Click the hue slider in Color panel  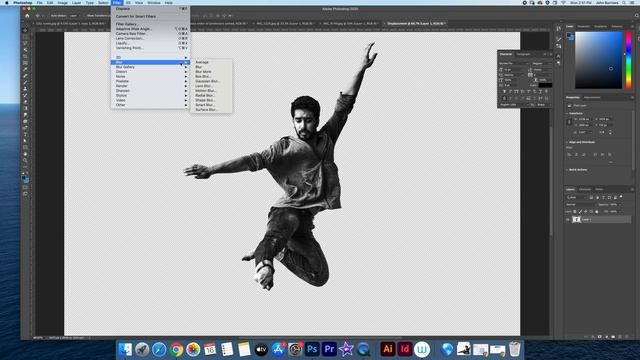(x=629, y=60)
